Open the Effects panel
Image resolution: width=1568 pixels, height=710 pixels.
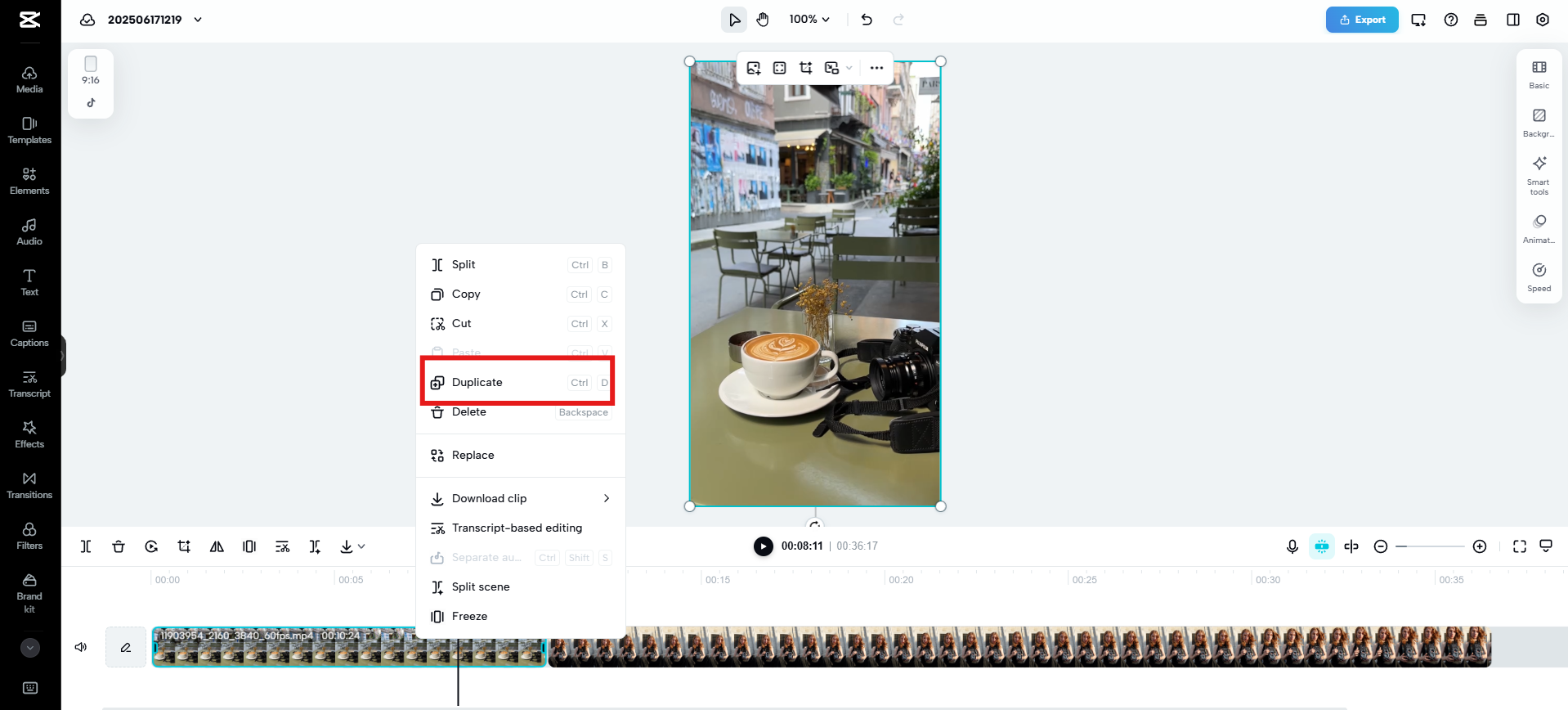point(29,434)
